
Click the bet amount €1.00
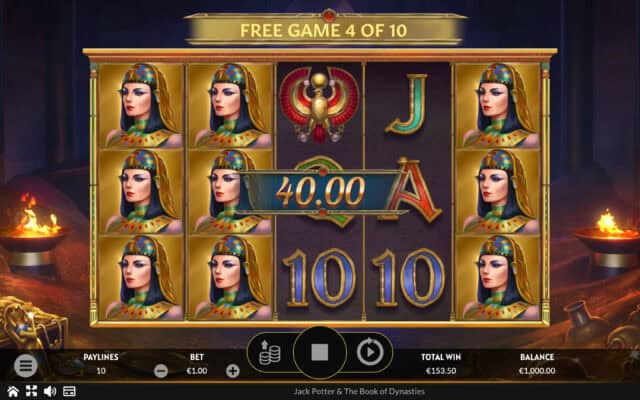pos(197,371)
